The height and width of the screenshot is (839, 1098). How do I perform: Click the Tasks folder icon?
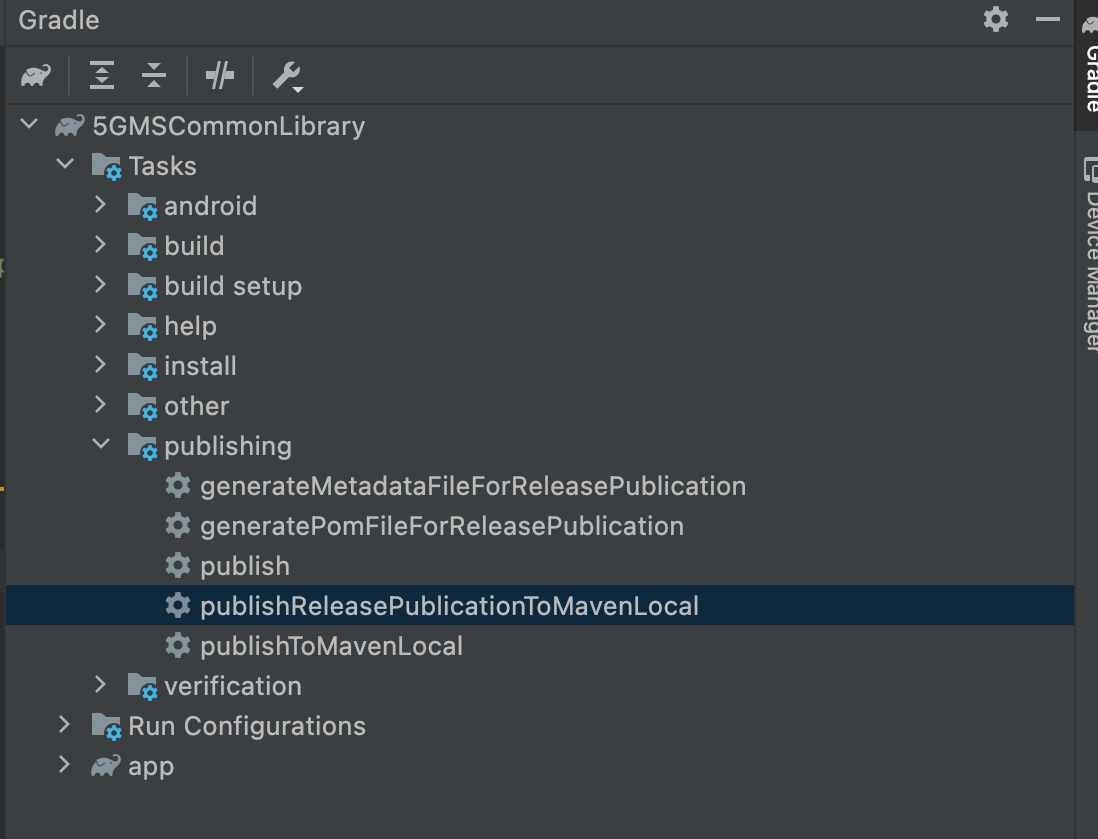click(x=106, y=165)
